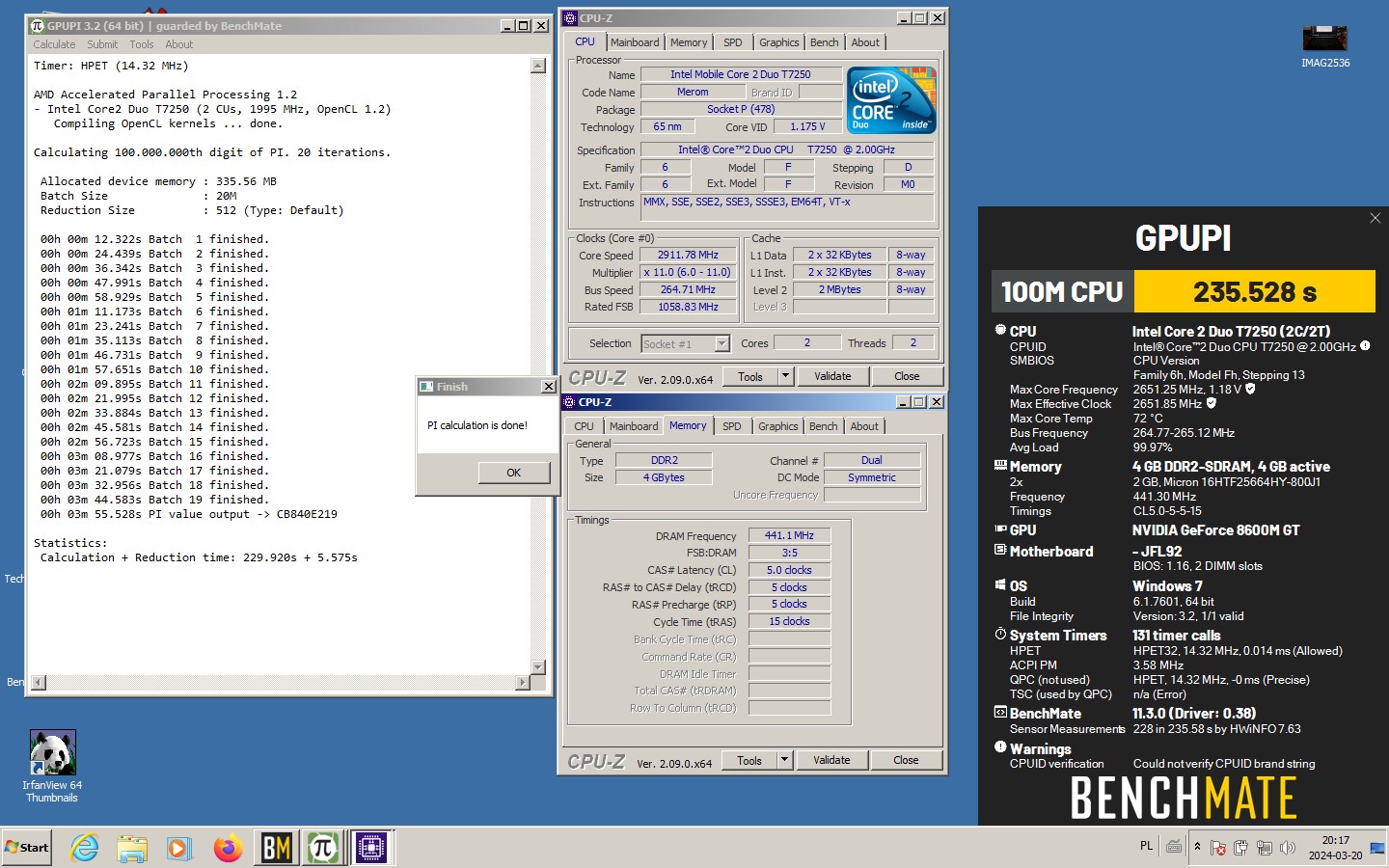Click the CPU chip icon in BenchMate panel

(1000, 330)
